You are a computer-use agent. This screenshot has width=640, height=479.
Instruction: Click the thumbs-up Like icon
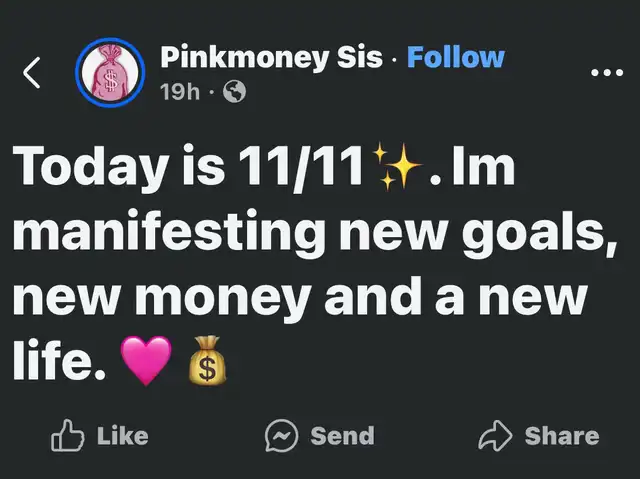[x=67, y=435]
